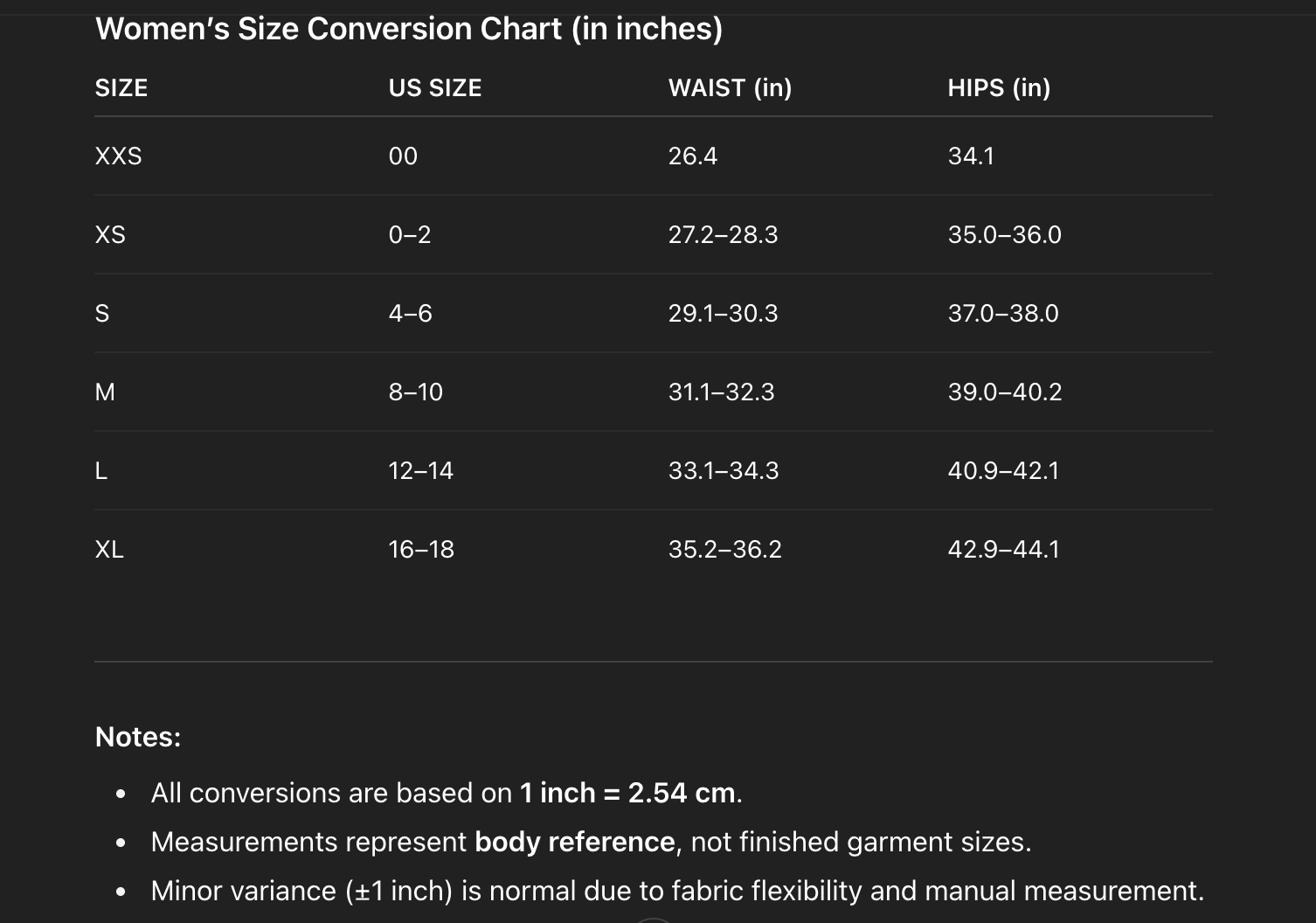Image resolution: width=1316 pixels, height=923 pixels.
Task: Click the HIPS (in) column header
Action: coord(999,88)
